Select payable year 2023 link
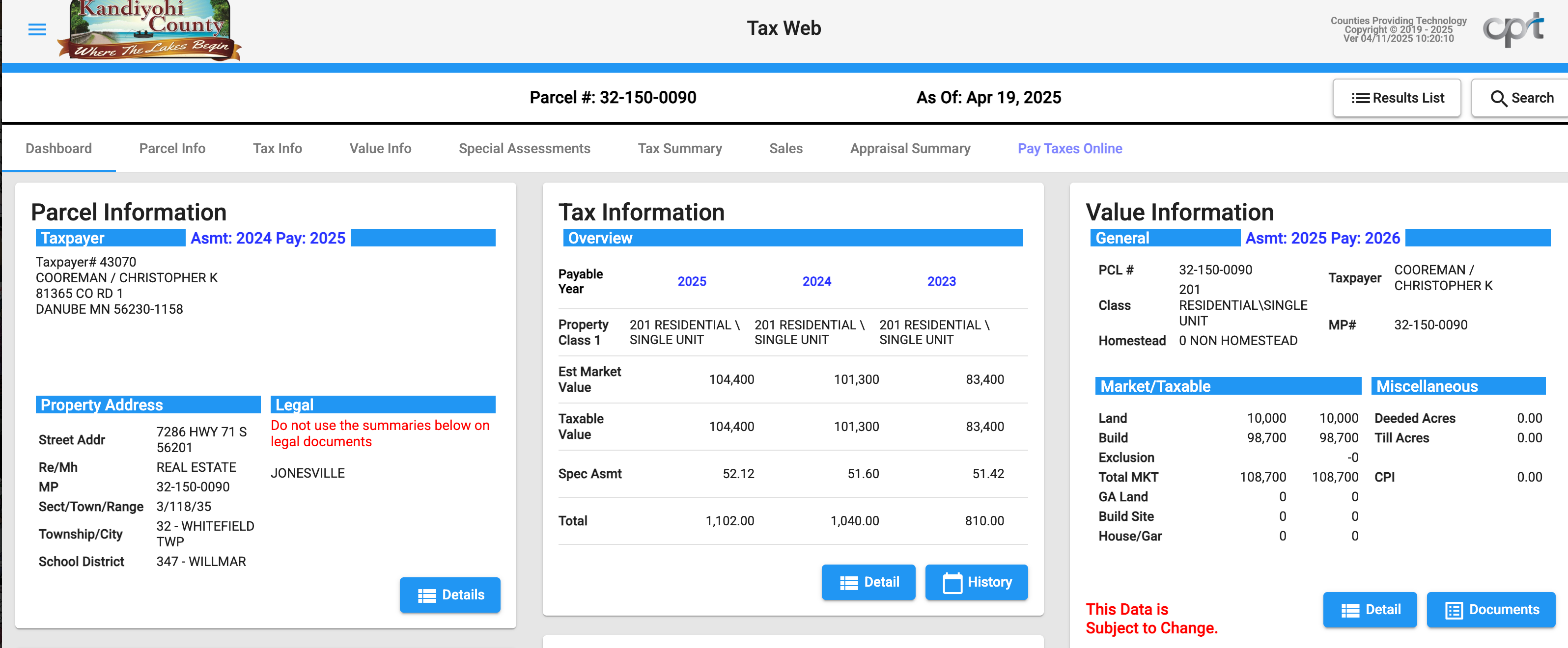This screenshot has width=1568, height=648. (x=941, y=281)
